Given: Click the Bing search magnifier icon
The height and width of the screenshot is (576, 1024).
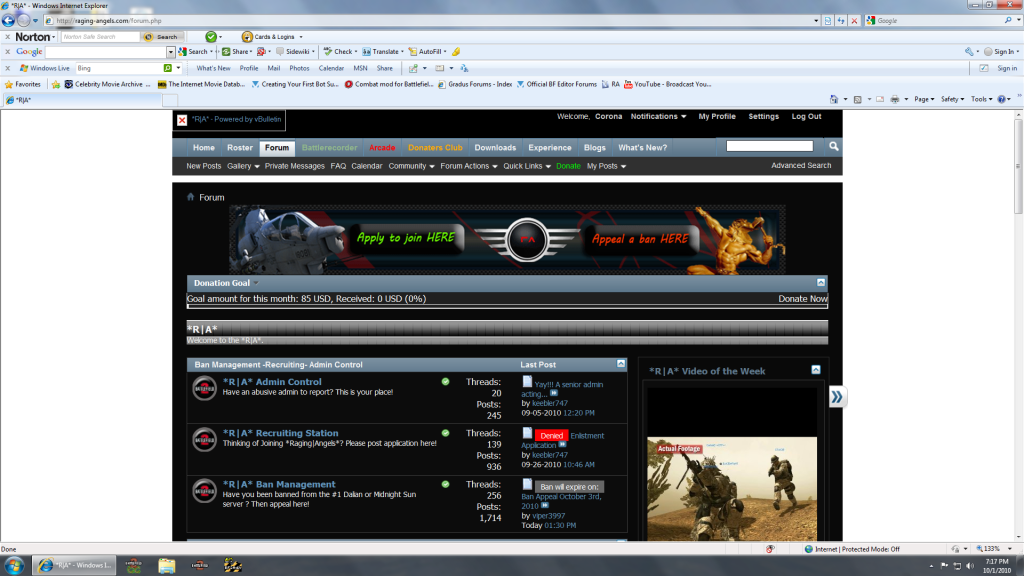Looking at the screenshot, I should 168,68.
